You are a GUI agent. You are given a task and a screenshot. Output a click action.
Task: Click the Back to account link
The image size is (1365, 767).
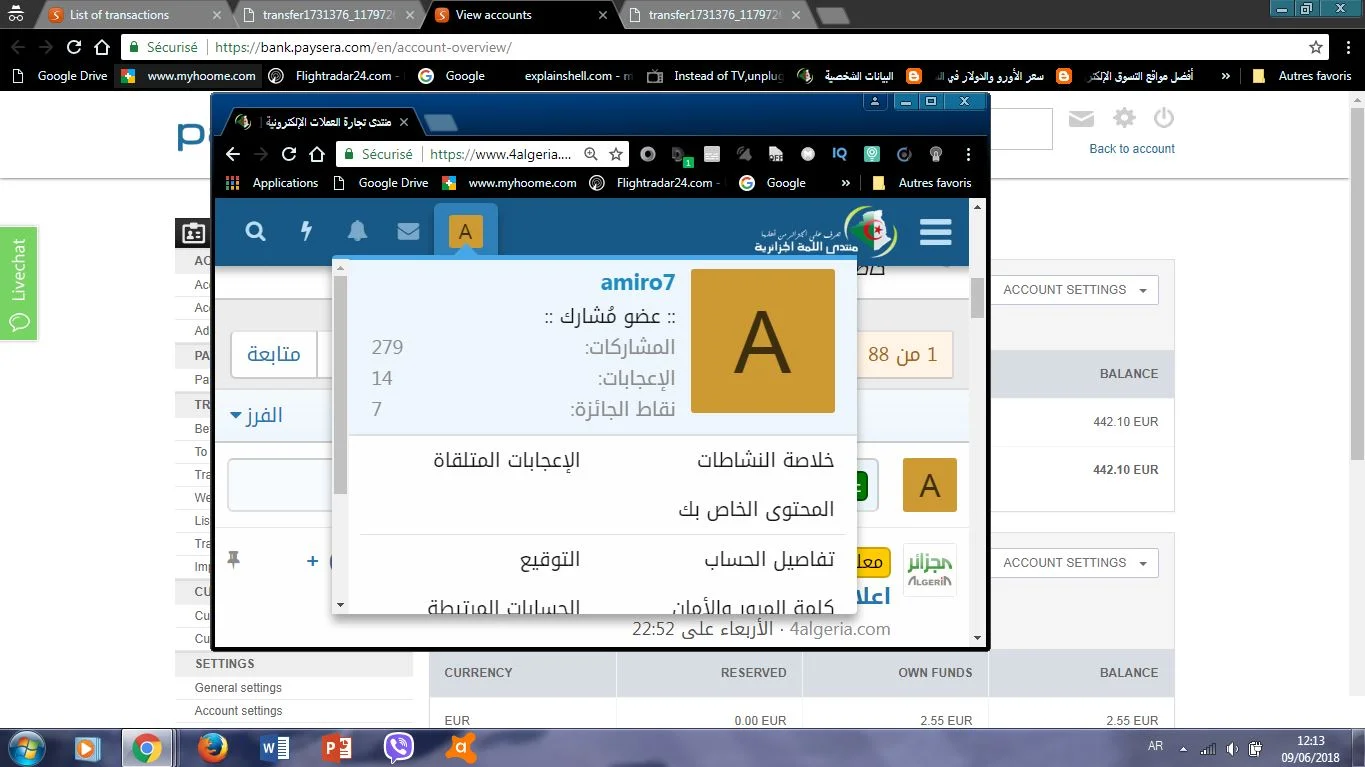click(x=1132, y=149)
